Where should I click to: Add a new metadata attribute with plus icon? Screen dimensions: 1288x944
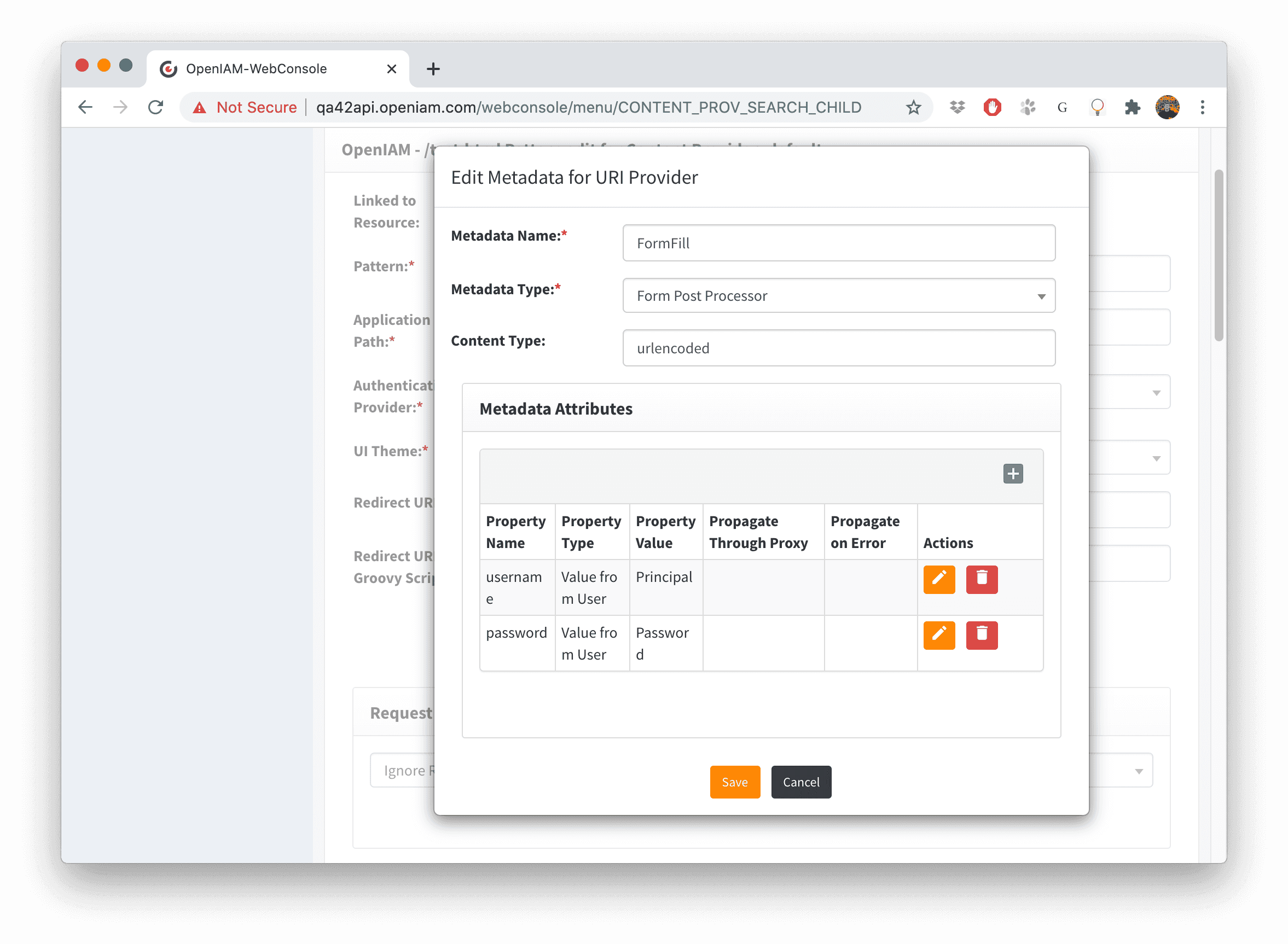pos(1012,474)
